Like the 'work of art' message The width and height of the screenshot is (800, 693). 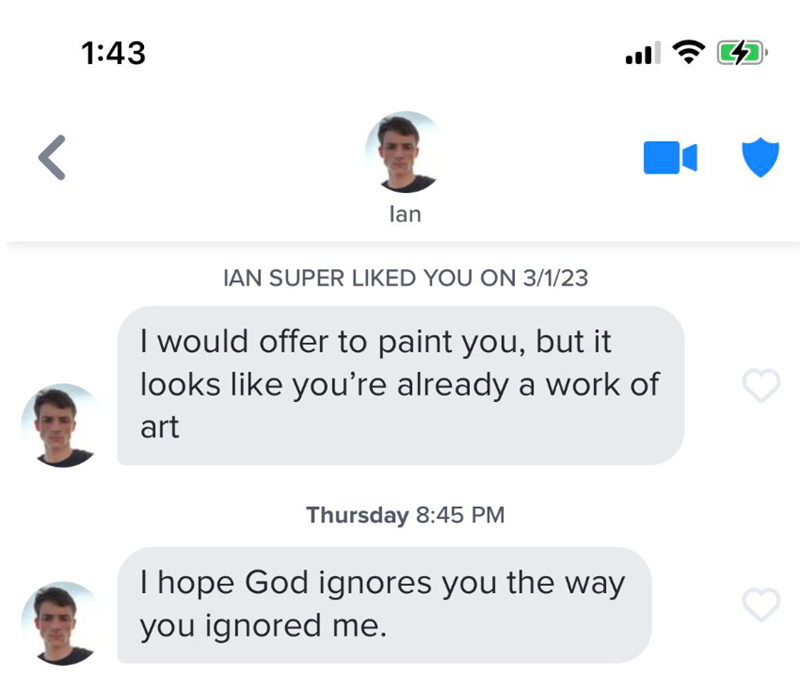tap(761, 386)
